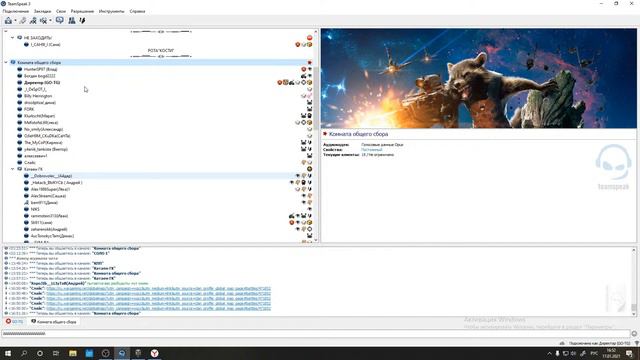The image size is (640, 360).
Task: Click the chat message input field
Action: coord(316,333)
